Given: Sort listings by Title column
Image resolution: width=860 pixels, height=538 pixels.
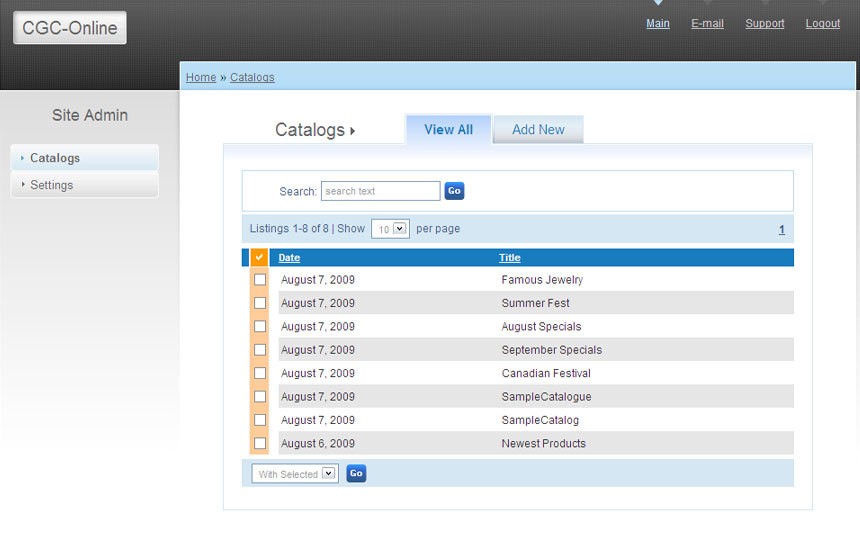Looking at the screenshot, I should point(510,258).
